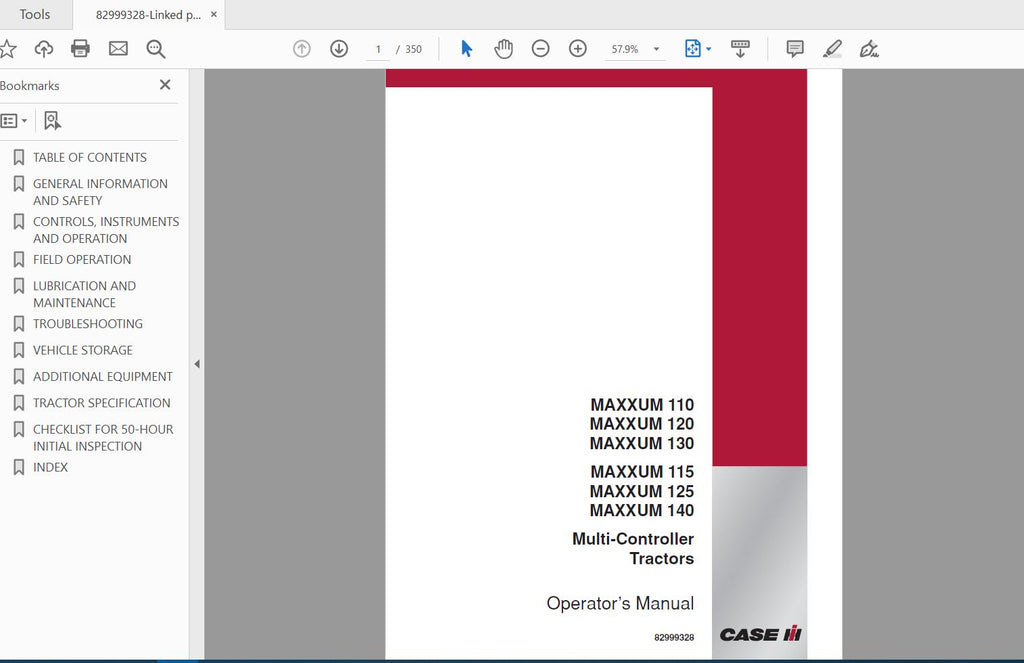Click the Operator's Manual title text
Image resolution: width=1024 pixels, height=663 pixels.
point(620,604)
